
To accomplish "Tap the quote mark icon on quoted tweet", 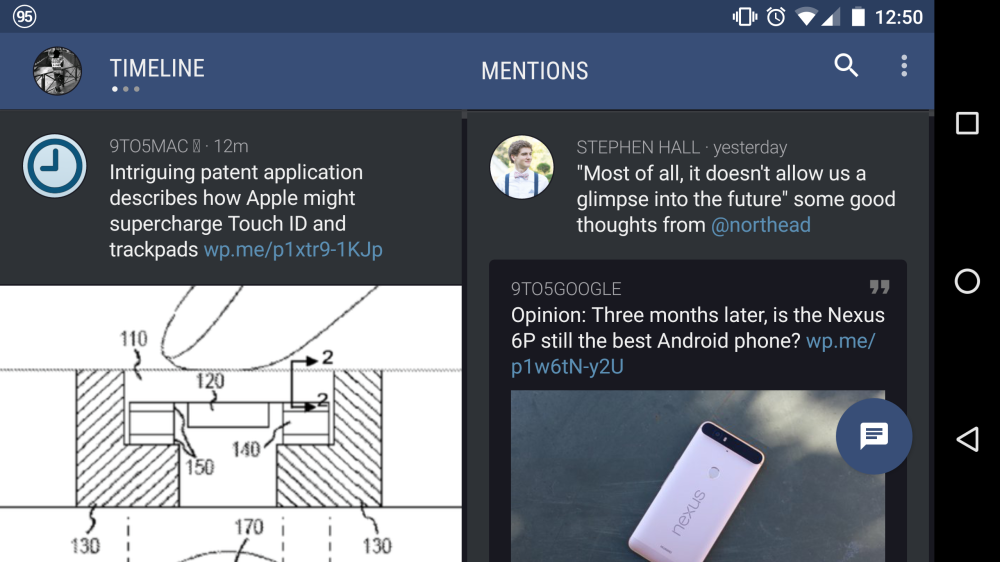I will click(879, 288).
